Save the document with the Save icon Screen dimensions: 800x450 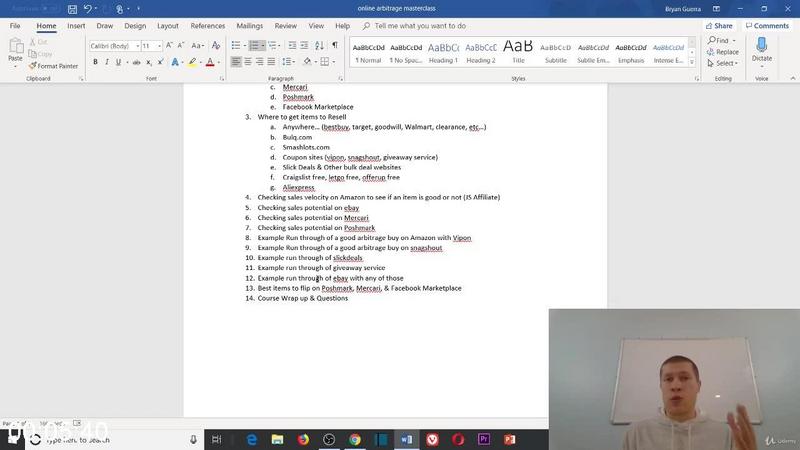[x=72, y=9]
